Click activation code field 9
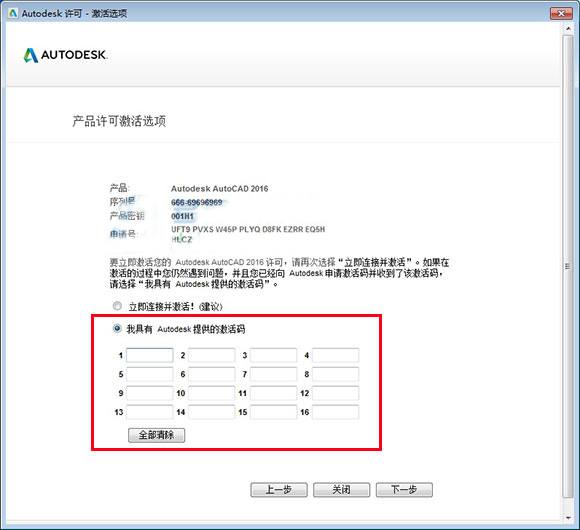 (149, 393)
